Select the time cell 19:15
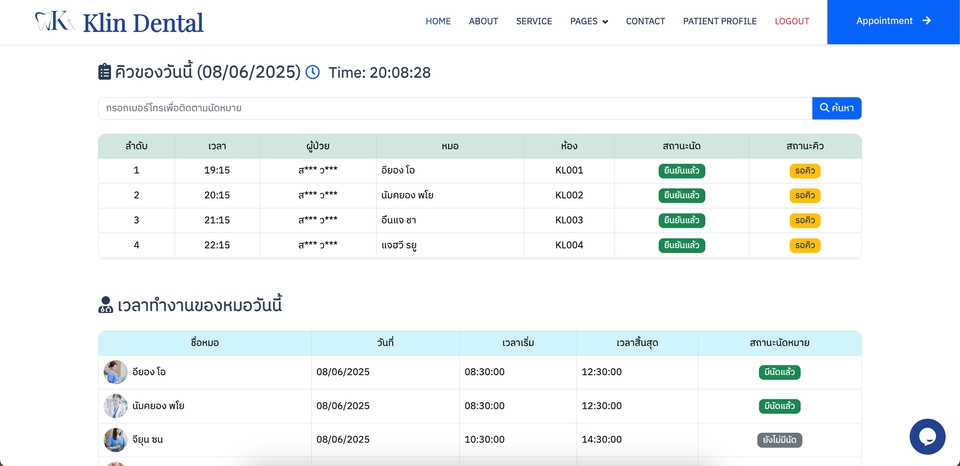Image resolution: width=960 pixels, height=466 pixels. [x=217, y=170]
